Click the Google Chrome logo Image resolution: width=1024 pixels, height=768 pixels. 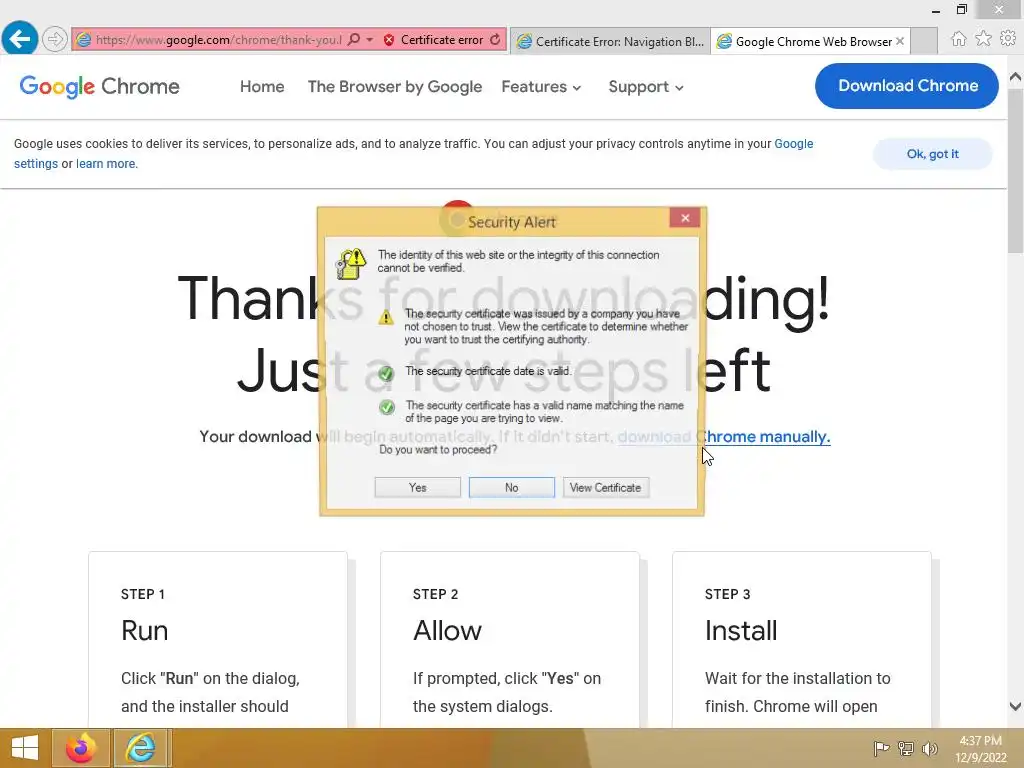pyautogui.click(x=99, y=86)
